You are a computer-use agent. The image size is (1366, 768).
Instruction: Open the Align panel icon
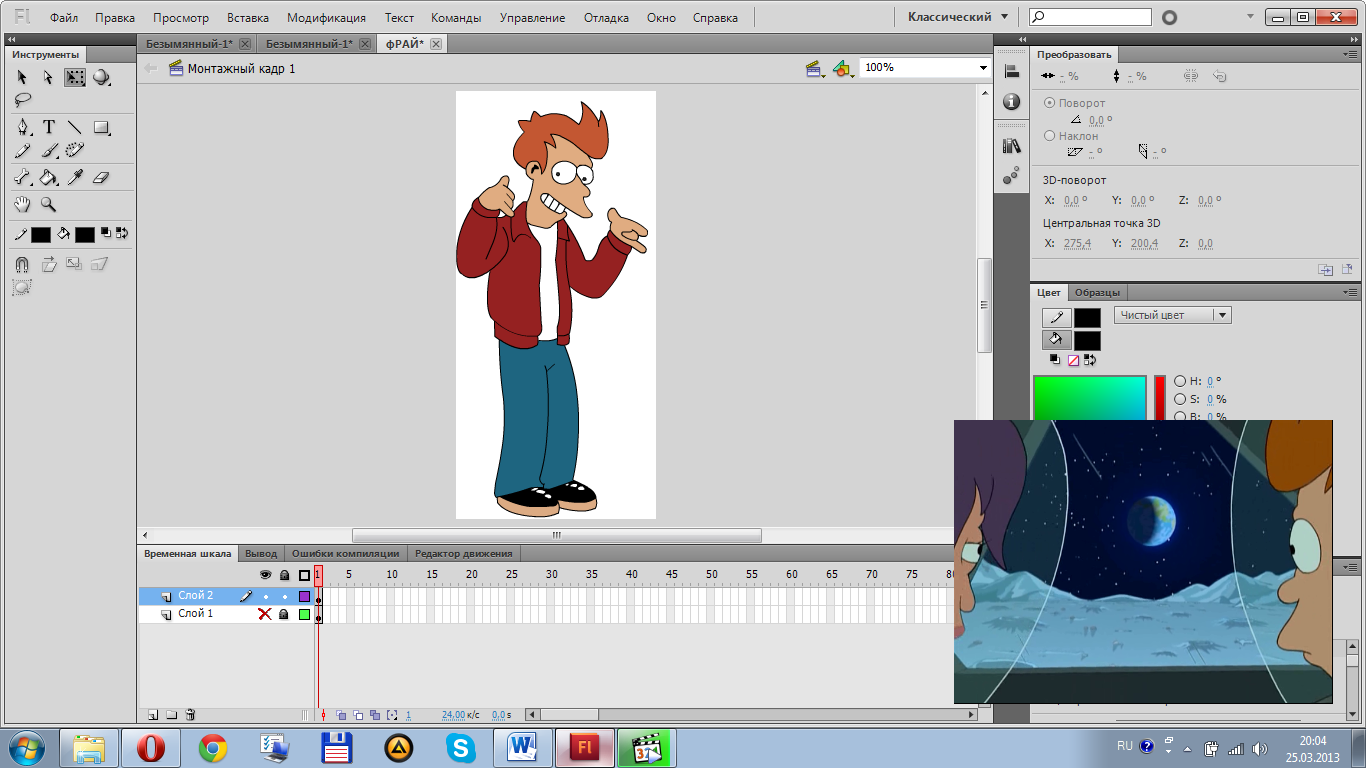point(1011,71)
